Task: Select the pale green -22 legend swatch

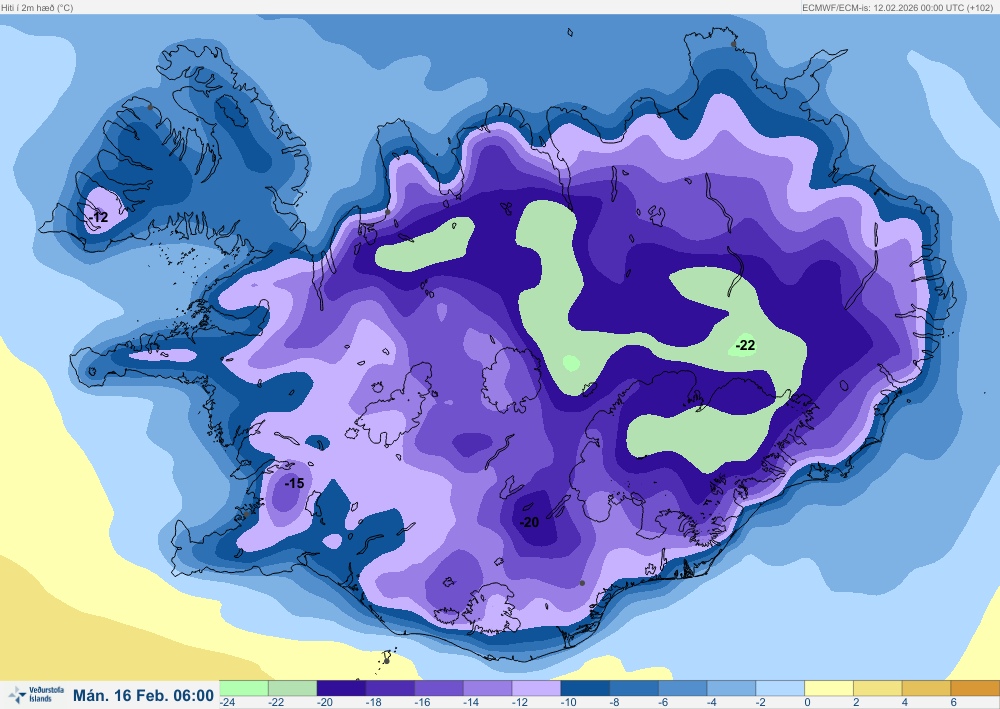Action: (x=292, y=688)
